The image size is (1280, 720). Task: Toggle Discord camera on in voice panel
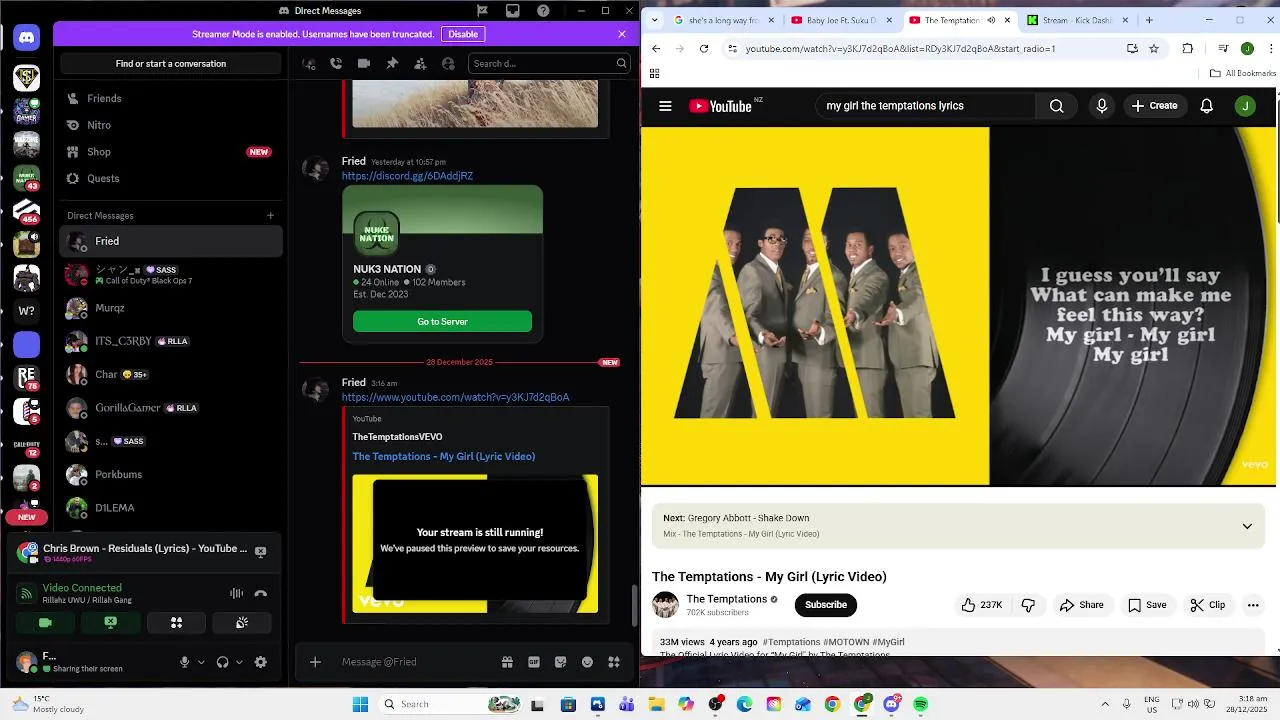pos(45,622)
